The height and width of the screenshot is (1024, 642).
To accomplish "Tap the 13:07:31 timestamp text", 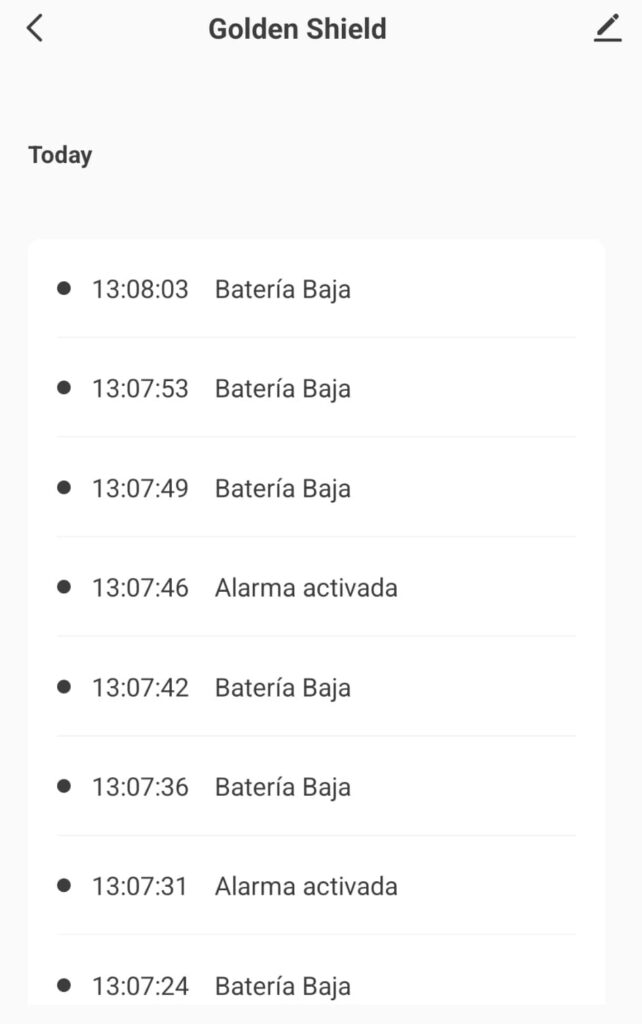I will 140,886.
